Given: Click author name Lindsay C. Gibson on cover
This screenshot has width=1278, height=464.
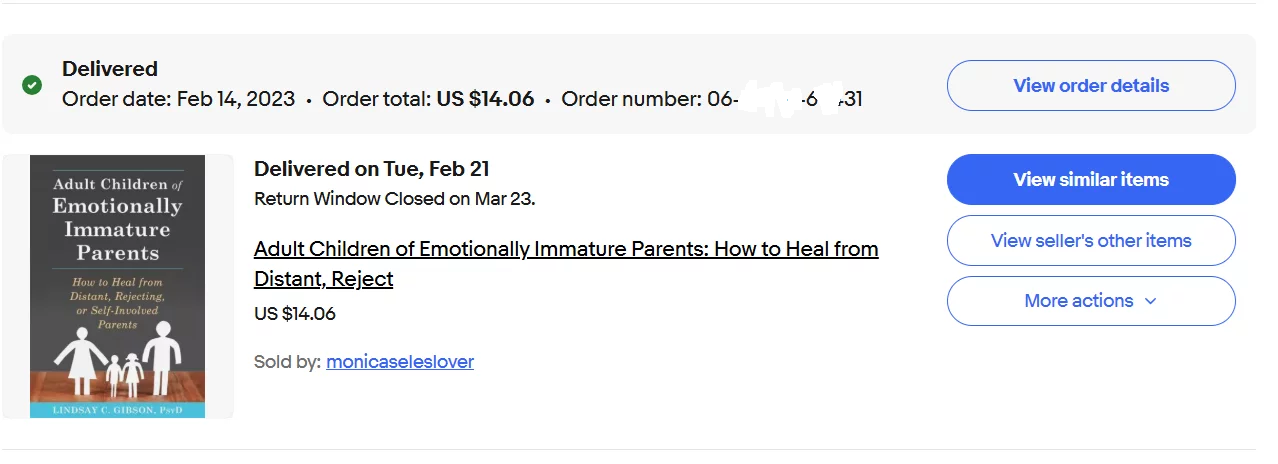Looking at the screenshot, I should coord(117,411).
